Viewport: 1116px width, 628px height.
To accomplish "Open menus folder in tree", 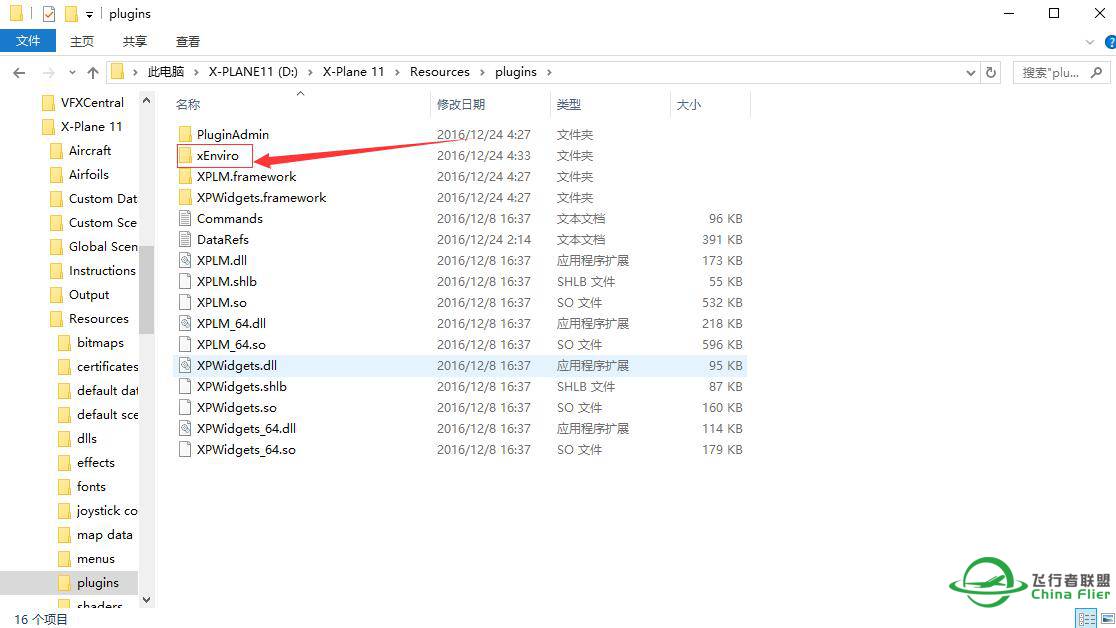I will click(x=95, y=559).
